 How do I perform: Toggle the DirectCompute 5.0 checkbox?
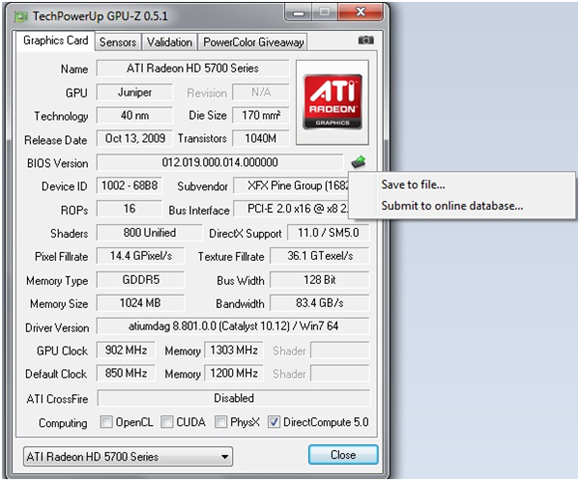tap(274, 421)
